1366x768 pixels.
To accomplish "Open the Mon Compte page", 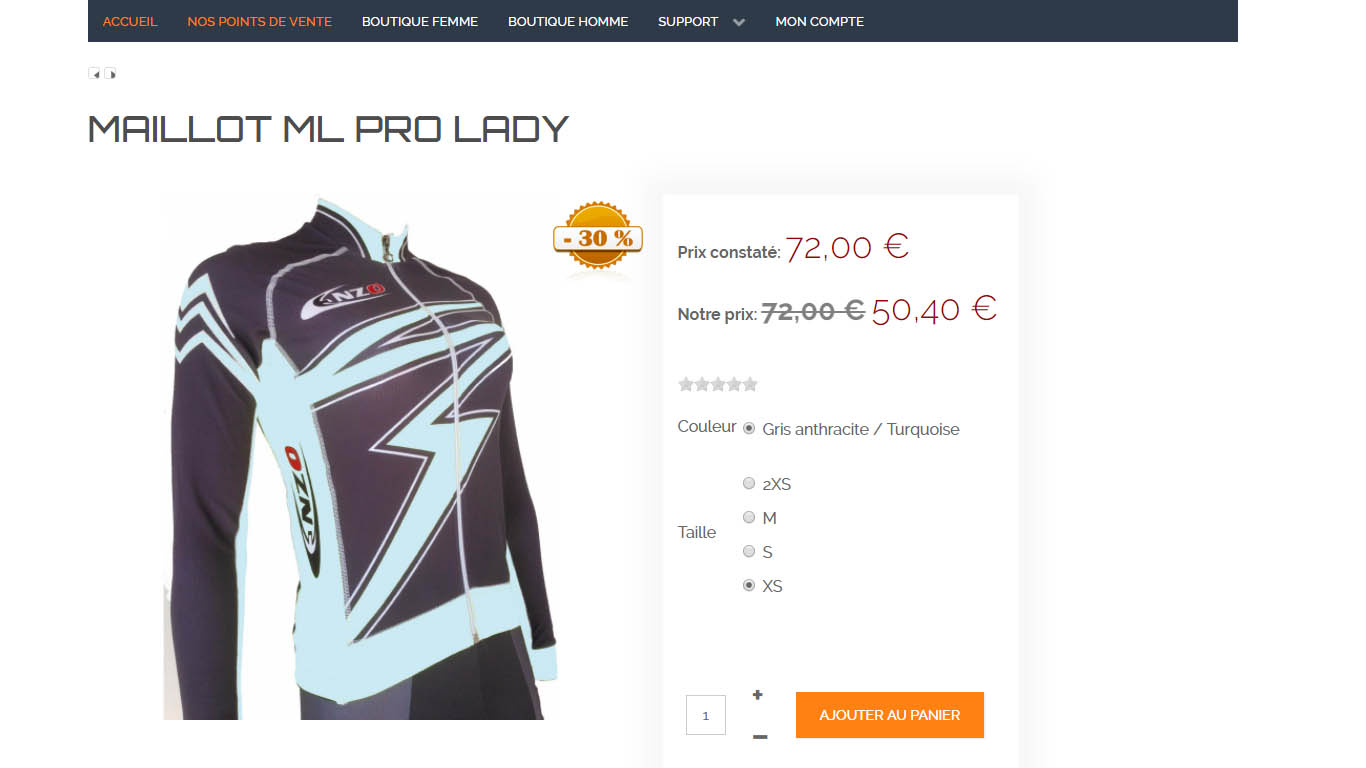I will click(820, 21).
